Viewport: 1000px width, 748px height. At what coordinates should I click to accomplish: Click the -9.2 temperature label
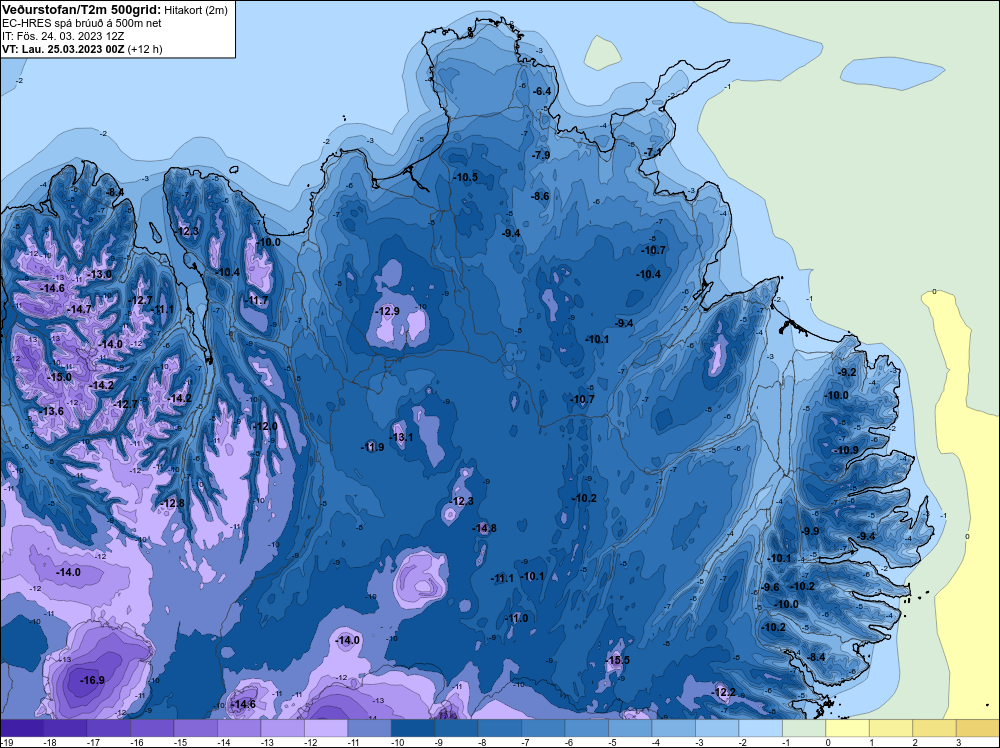[x=847, y=372]
